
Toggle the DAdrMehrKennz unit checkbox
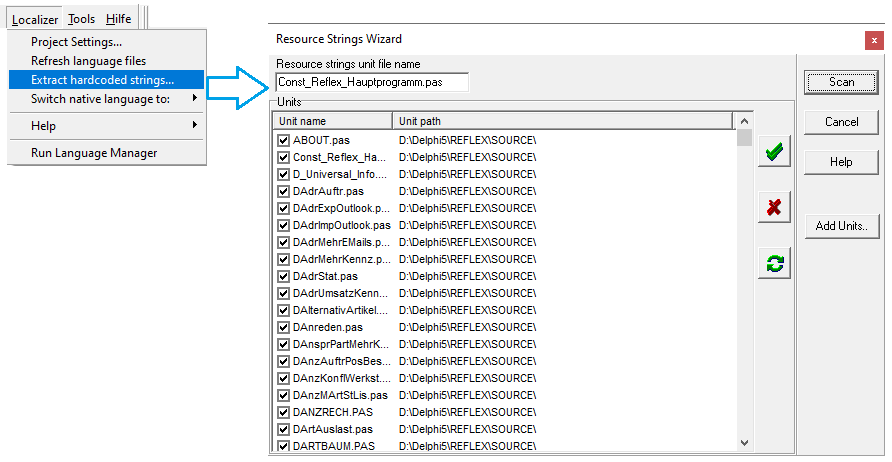point(283,259)
